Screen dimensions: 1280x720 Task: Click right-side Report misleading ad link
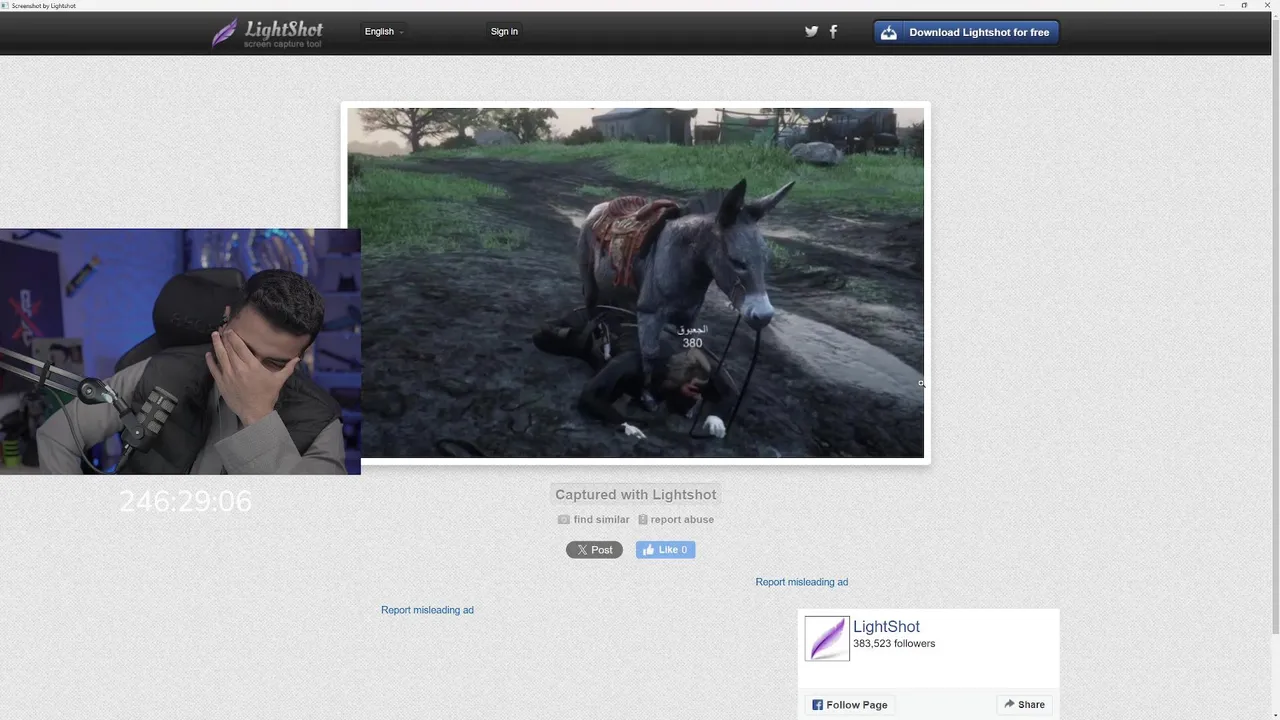(x=802, y=582)
